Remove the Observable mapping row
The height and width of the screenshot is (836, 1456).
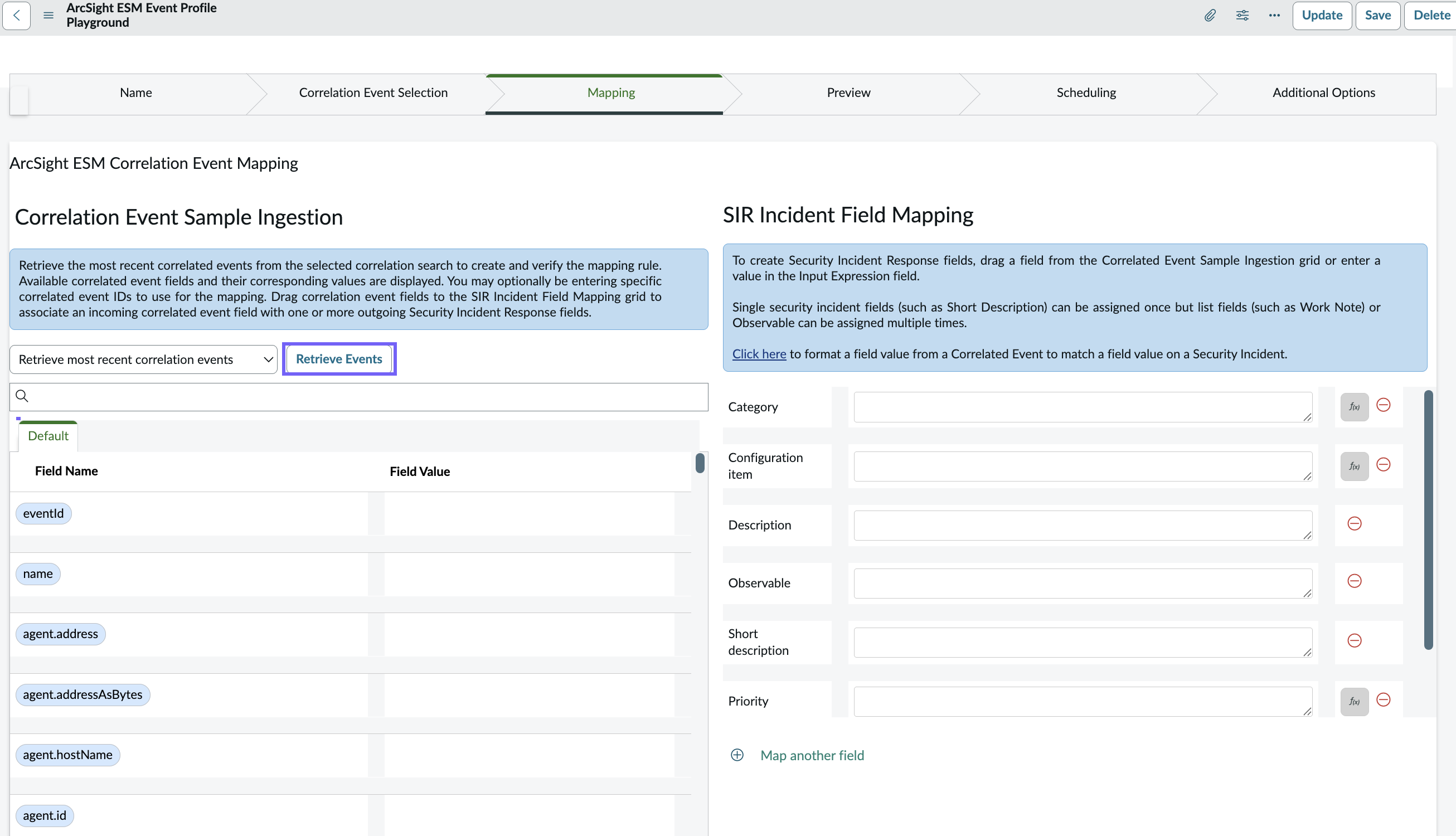point(1355,581)
